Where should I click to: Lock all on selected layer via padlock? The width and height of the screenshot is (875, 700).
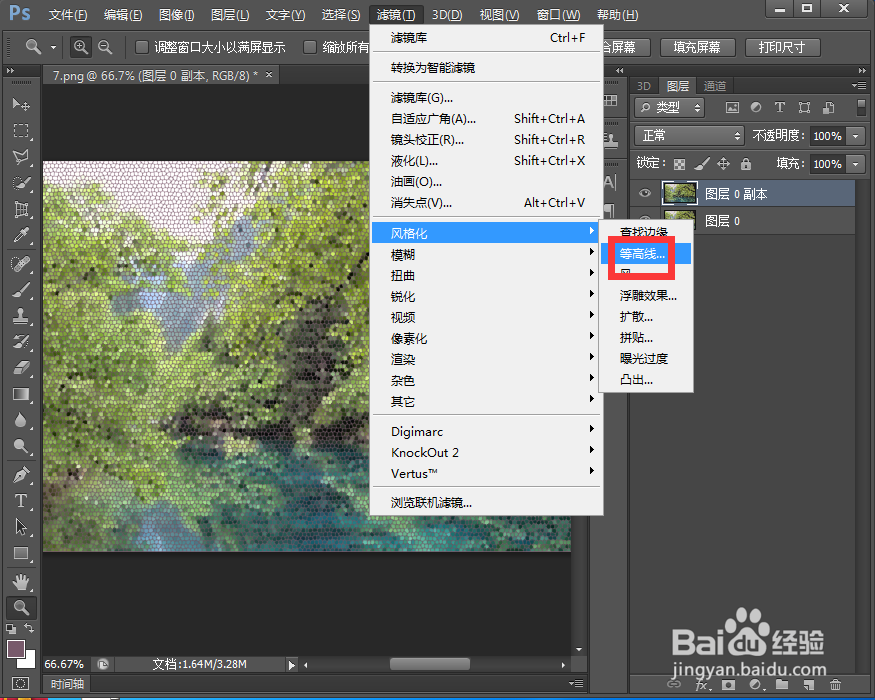(746, 163)
